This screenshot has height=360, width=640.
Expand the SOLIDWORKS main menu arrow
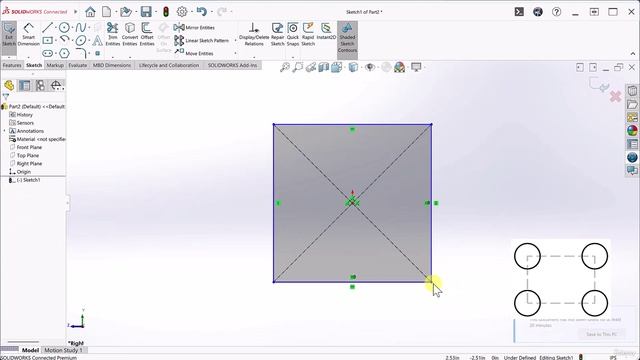coord(76,12)
